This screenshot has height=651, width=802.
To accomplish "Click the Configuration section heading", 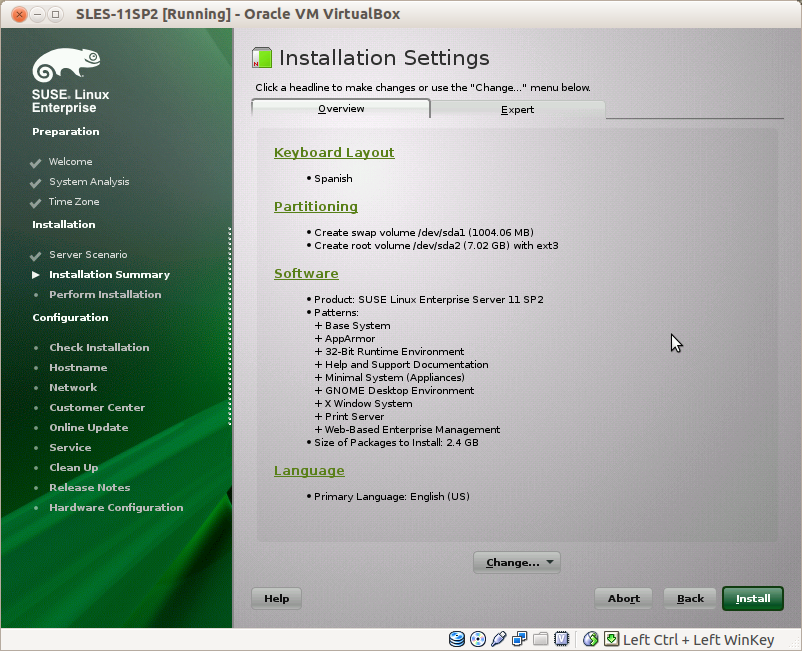I will coord(70,318).
